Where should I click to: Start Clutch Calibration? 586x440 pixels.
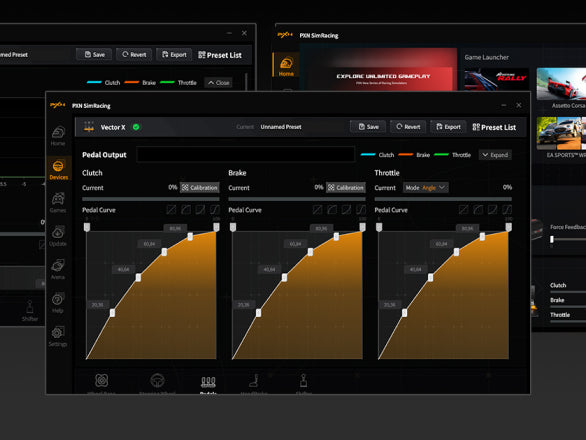[200, 188]
